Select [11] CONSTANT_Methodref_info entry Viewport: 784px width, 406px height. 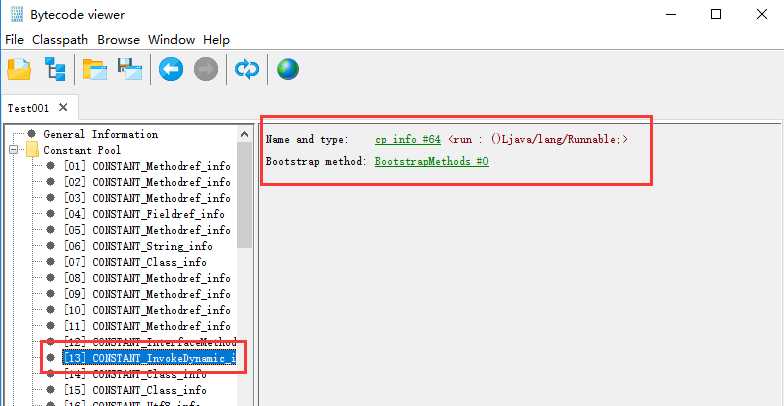click(x=147, y=326)
